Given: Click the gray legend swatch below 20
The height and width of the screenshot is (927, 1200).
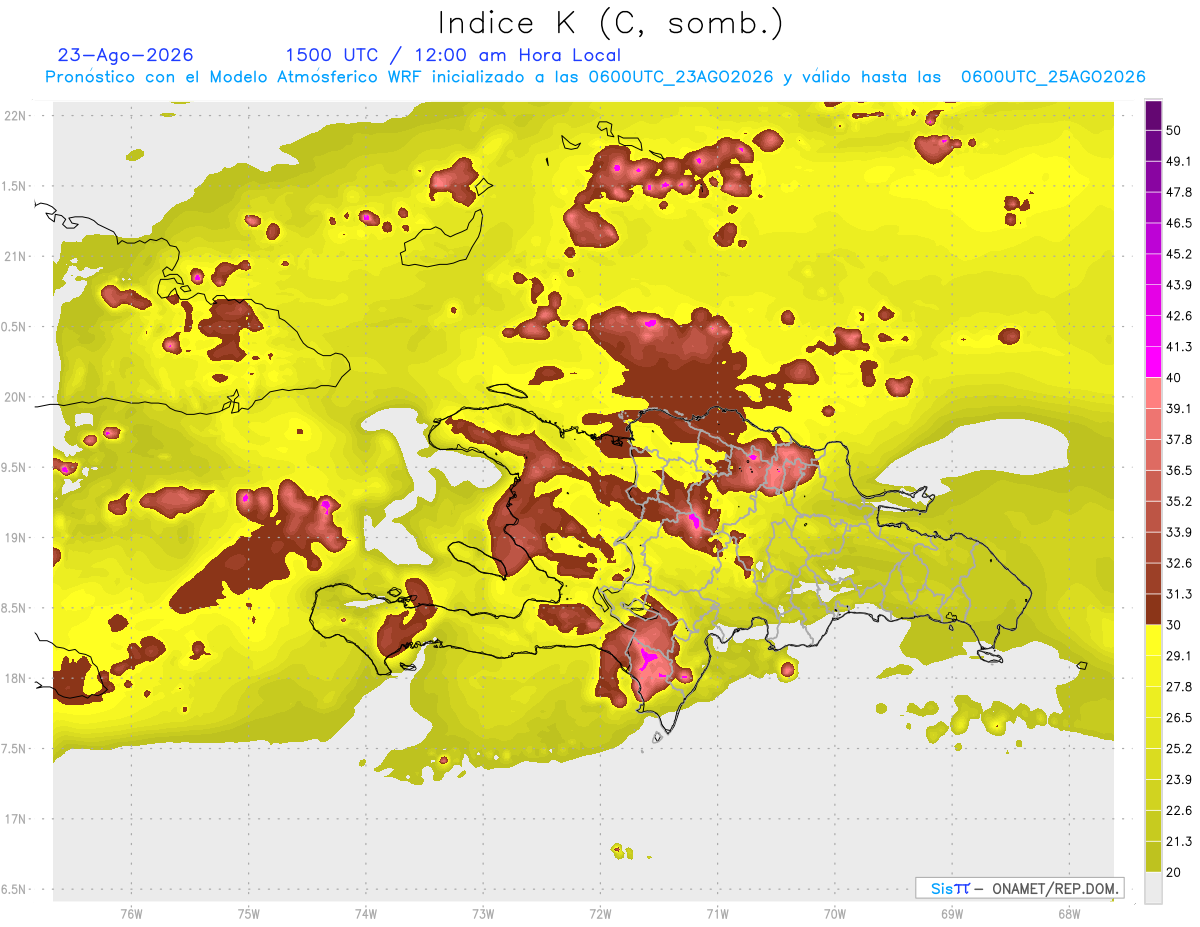Looking at the screenshot, I should (x=1154, y=888).
